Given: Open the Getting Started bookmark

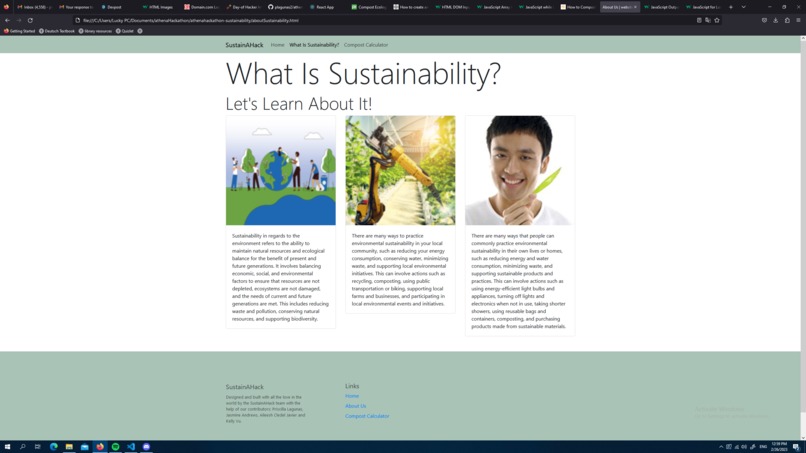Looking at the screenshot, I should 20,31.
